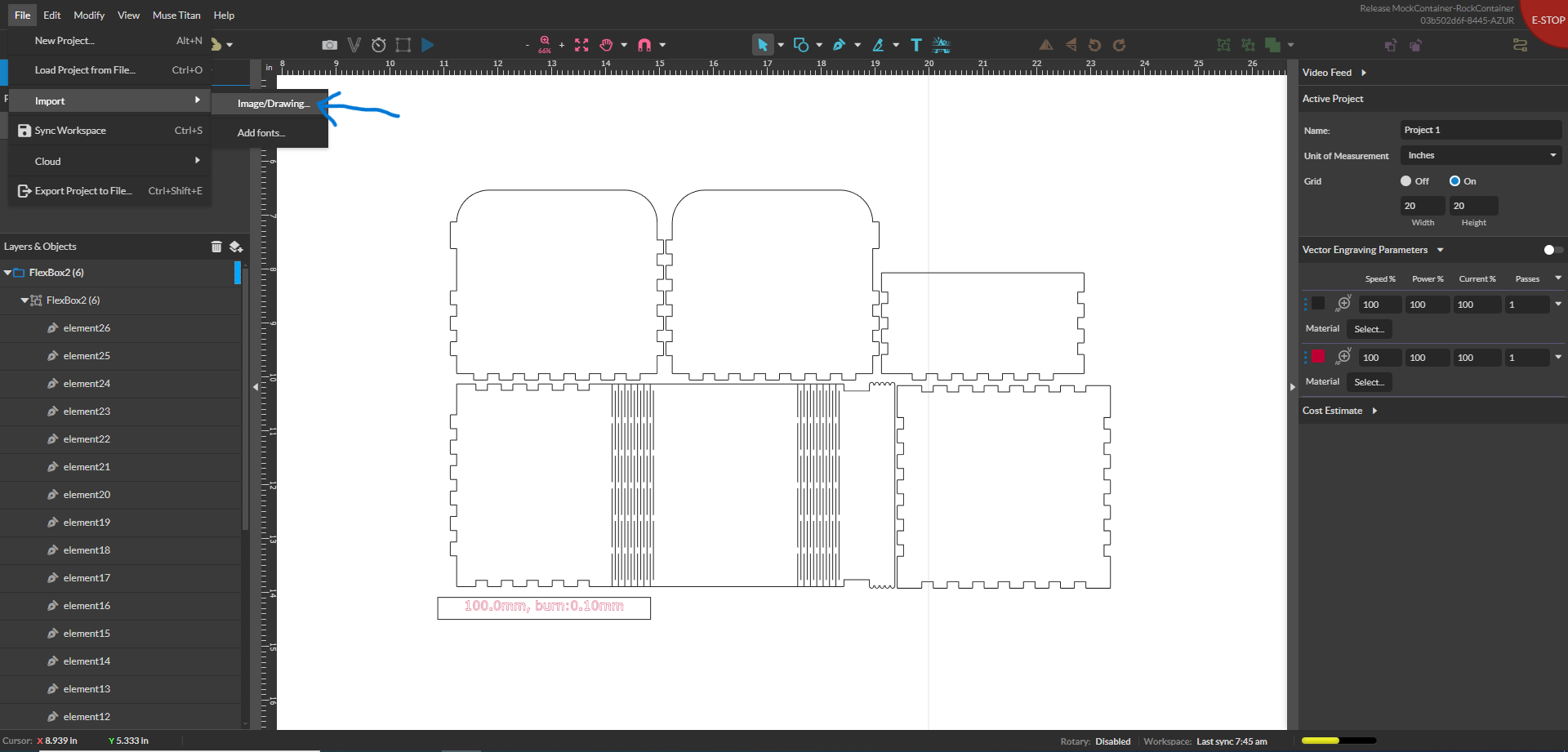
Task: Click the trash delete layer icon
Action: pyautogui.click(x=216, y=247)
